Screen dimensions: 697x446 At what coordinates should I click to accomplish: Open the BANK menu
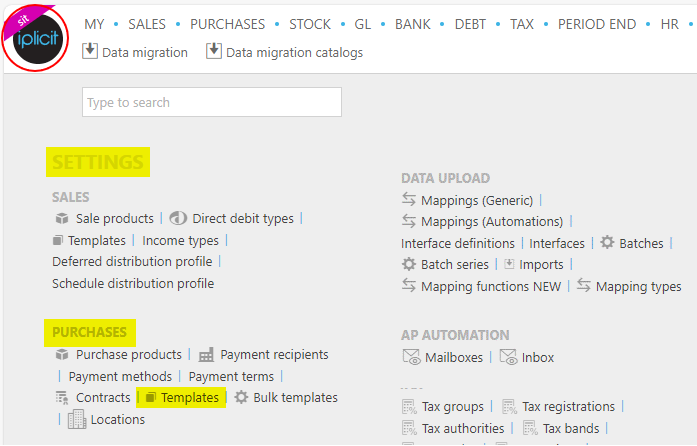click(x=413, y=24)
